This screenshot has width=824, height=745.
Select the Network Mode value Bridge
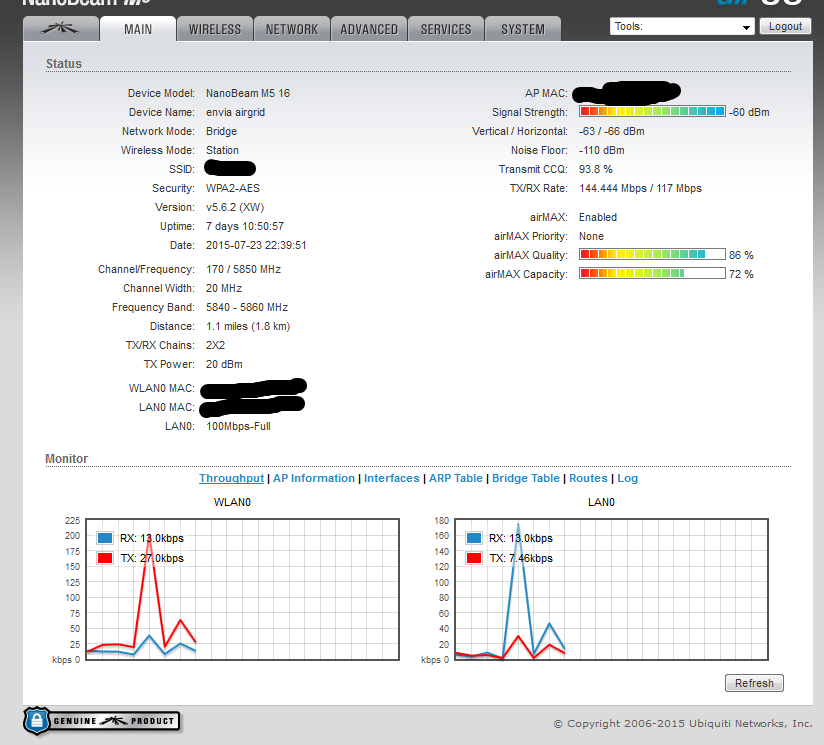[221, 131]
